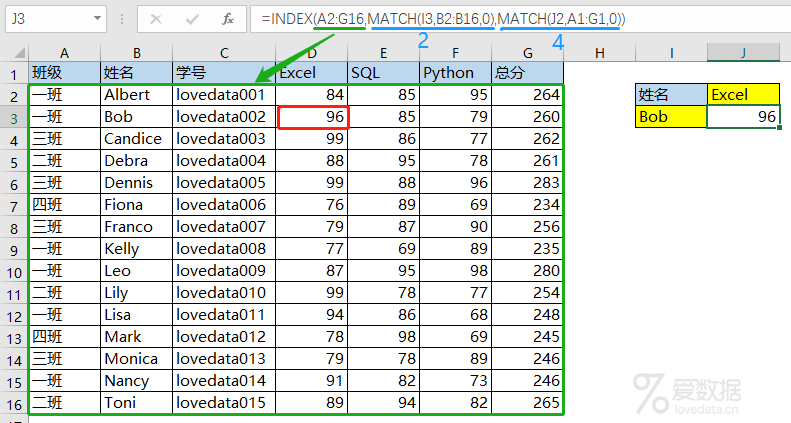Click cell lovedata009

224,271
